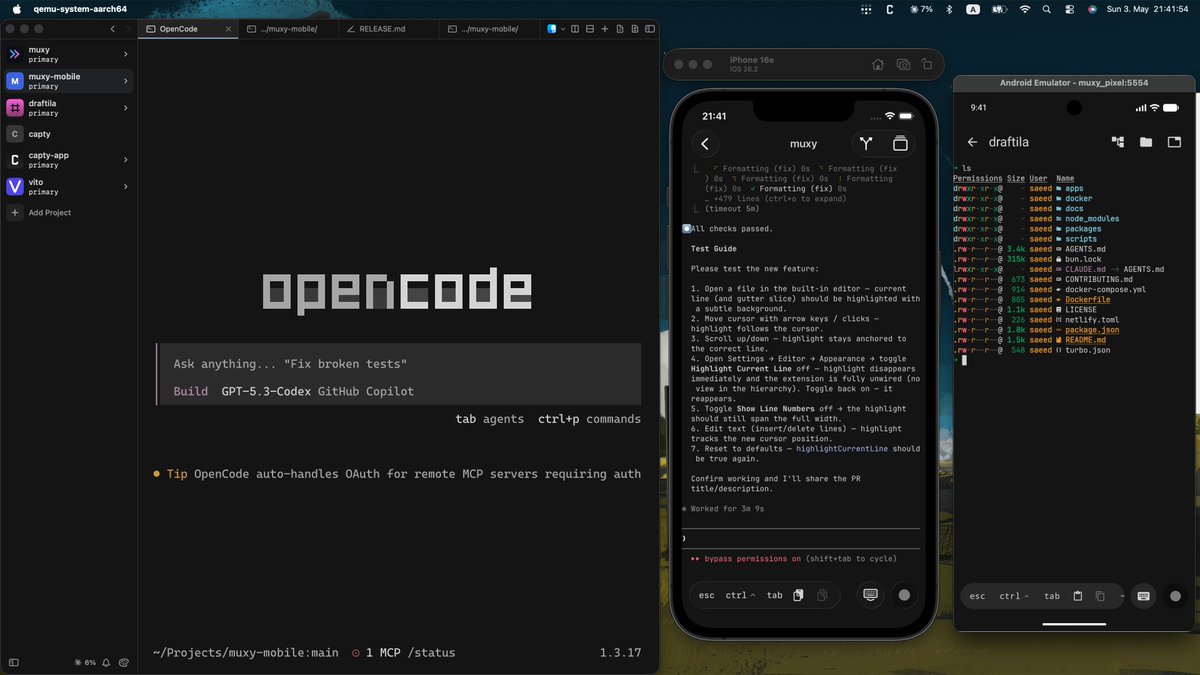Show the keyboard on iPhone simulator

871,595
